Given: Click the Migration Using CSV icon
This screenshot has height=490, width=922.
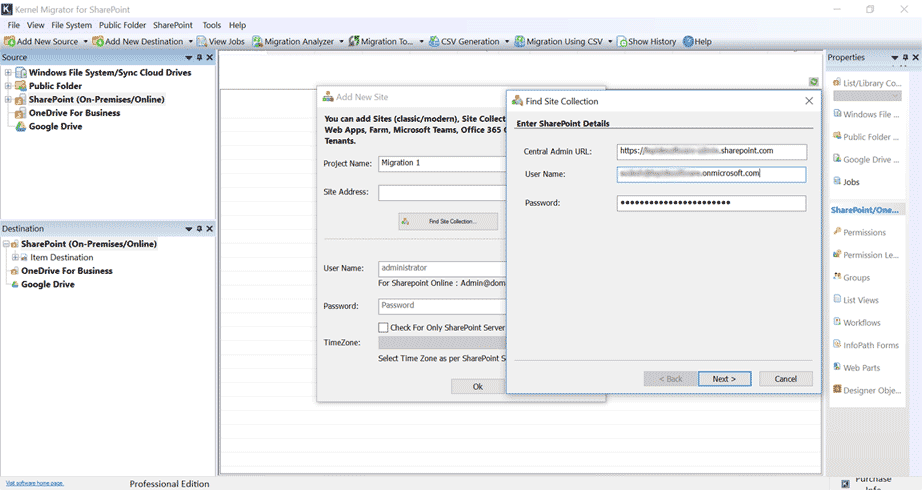Looking at the screenshot, I should (519, 42).
